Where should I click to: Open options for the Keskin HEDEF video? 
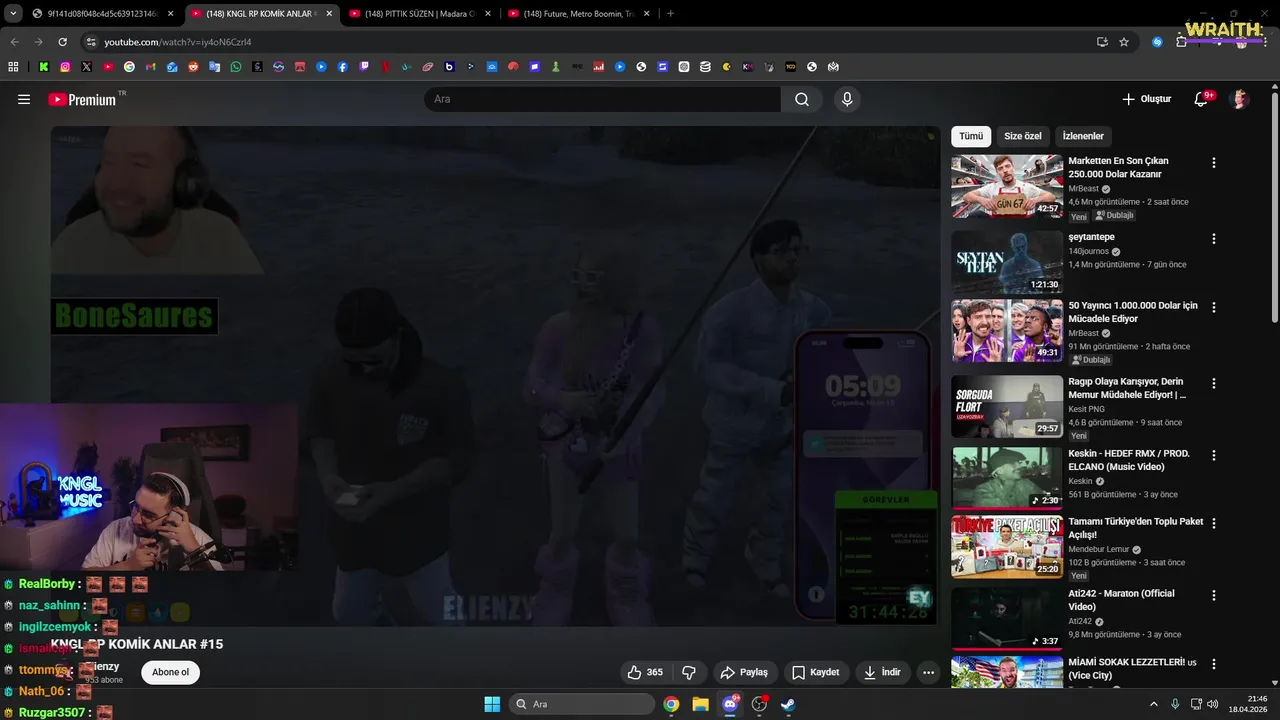[1214, 455]
